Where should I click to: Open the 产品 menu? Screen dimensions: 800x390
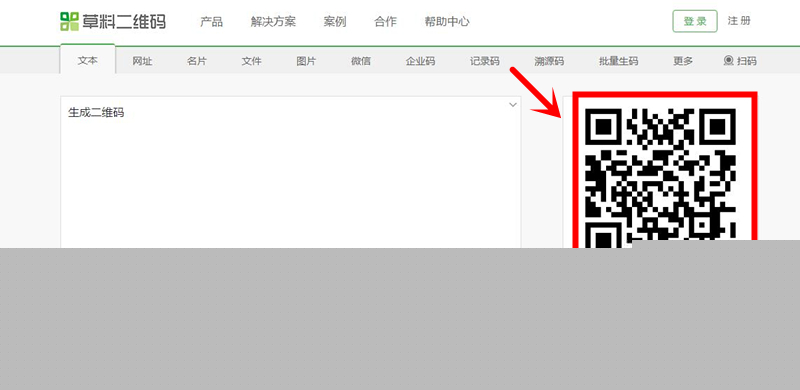[x=211, y=21]
